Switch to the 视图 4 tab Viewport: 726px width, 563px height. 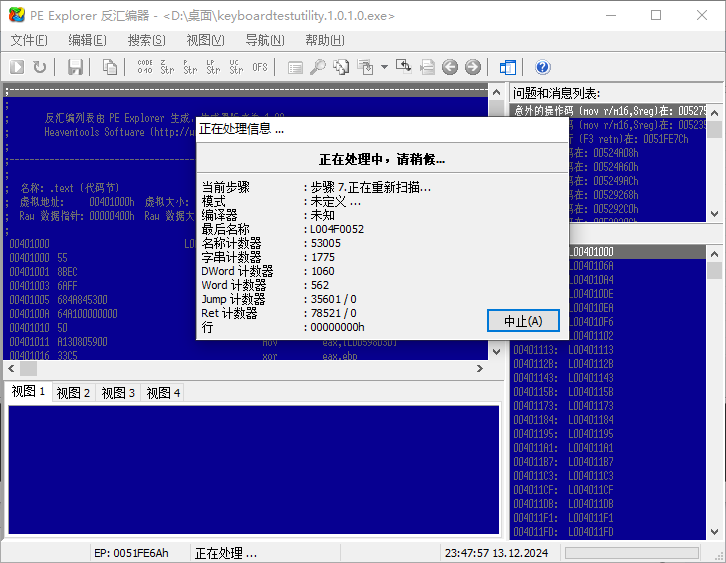point(163,393)
